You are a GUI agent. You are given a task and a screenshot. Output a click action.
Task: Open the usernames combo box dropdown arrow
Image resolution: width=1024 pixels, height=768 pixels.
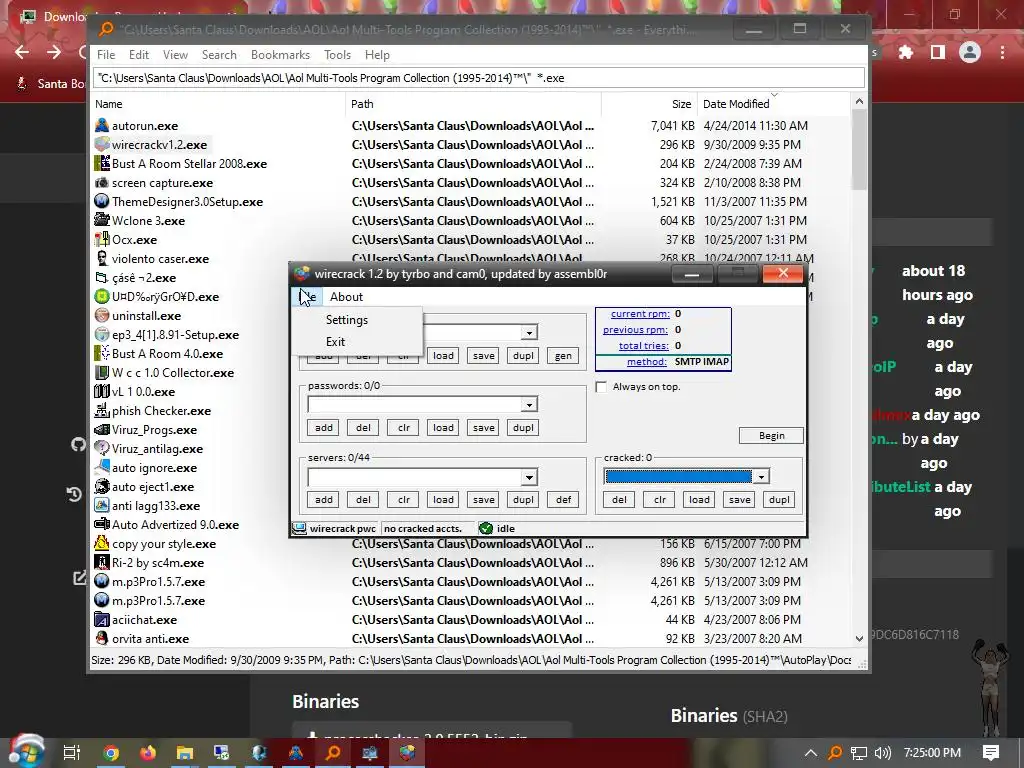click(529, 332)
